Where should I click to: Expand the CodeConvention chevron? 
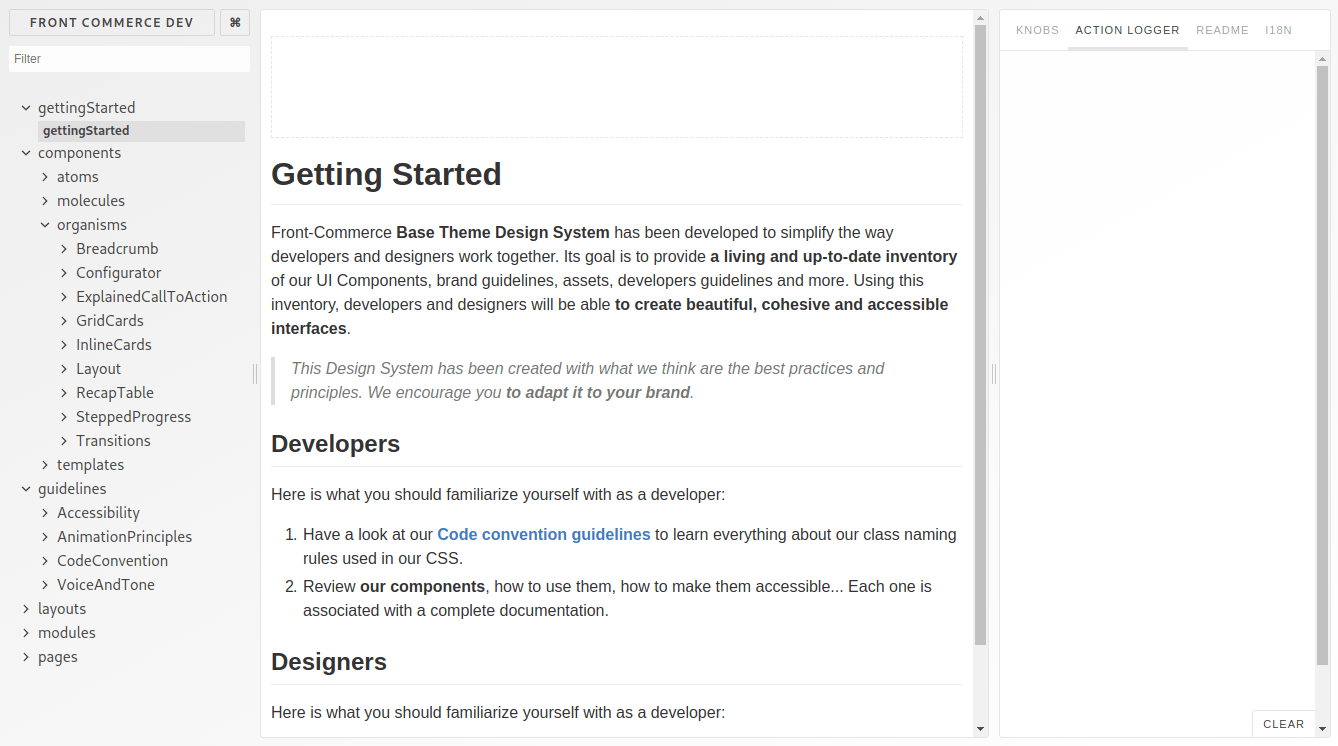(45, 561)
